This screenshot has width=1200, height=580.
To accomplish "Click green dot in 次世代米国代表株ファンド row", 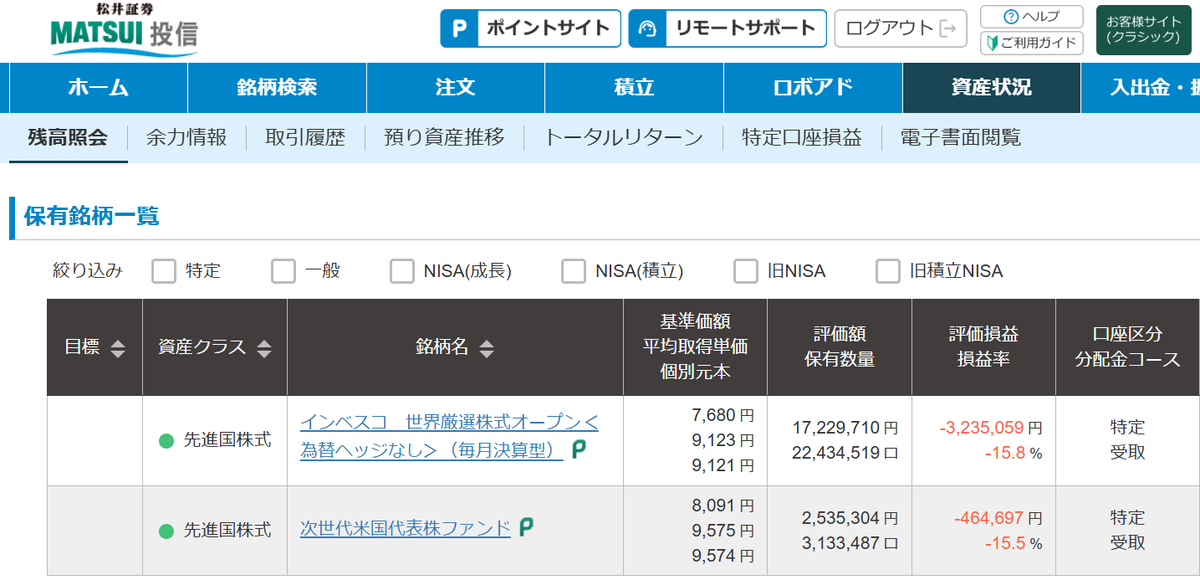I will coord(166,530).
